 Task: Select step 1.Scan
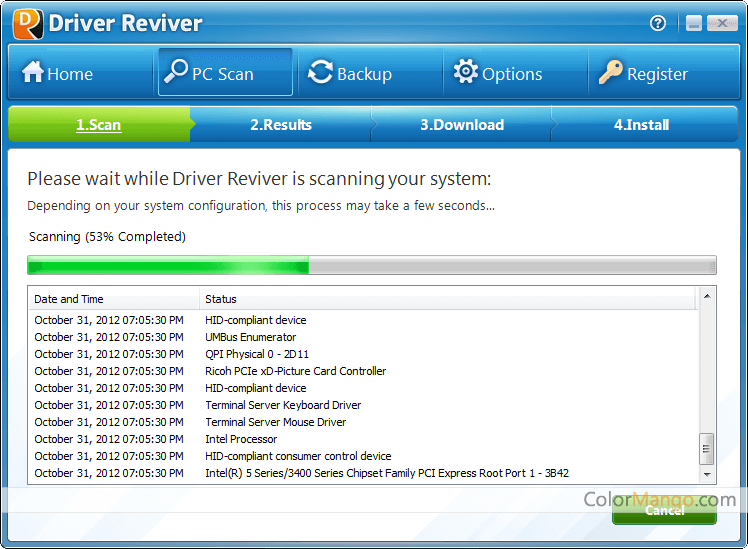click(99, 124)
